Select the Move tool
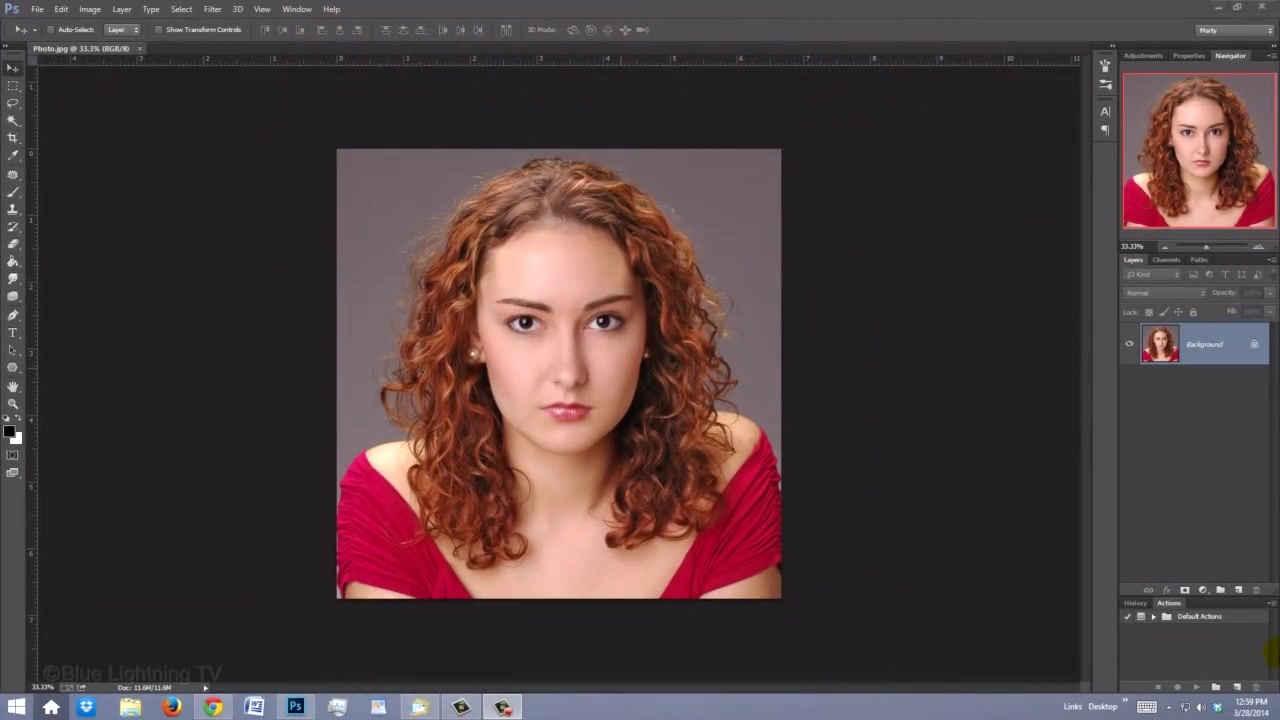Viewport: 1280px width, 720px height. point(13,68)
